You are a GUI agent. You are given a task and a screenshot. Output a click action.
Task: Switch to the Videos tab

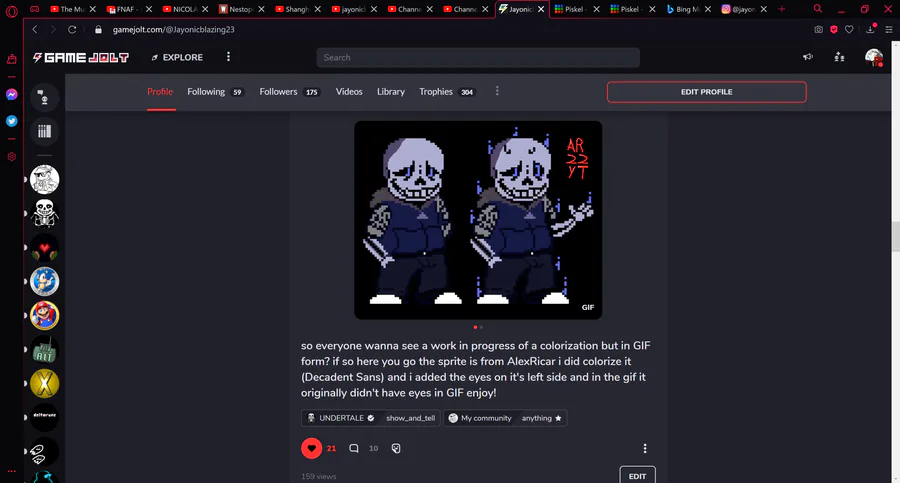click(349, 92)
